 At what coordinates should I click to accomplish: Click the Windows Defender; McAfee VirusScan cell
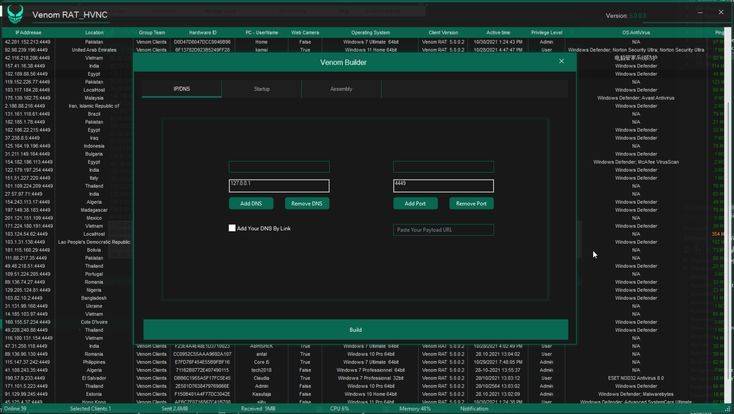coord(636,162)
